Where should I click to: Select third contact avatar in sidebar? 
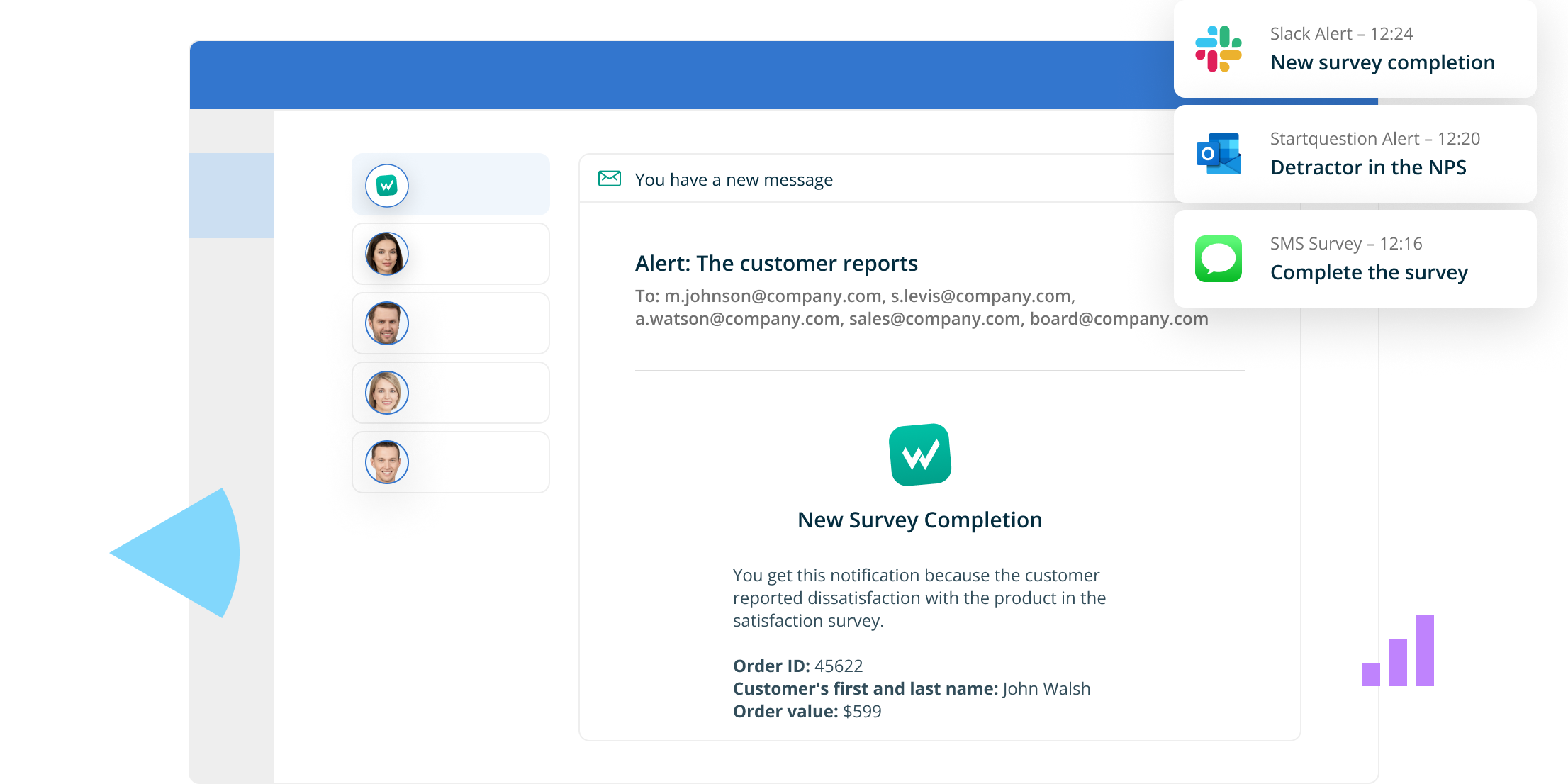388,392
